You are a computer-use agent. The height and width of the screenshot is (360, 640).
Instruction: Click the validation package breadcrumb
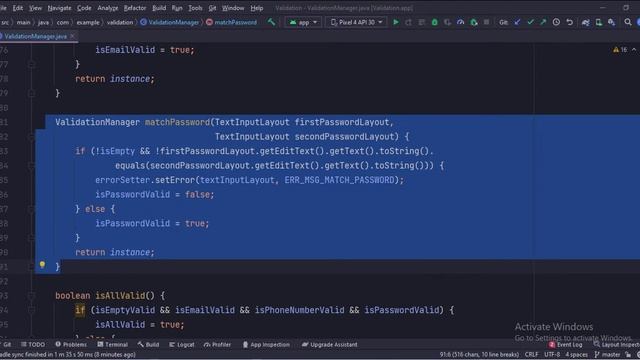120,22
